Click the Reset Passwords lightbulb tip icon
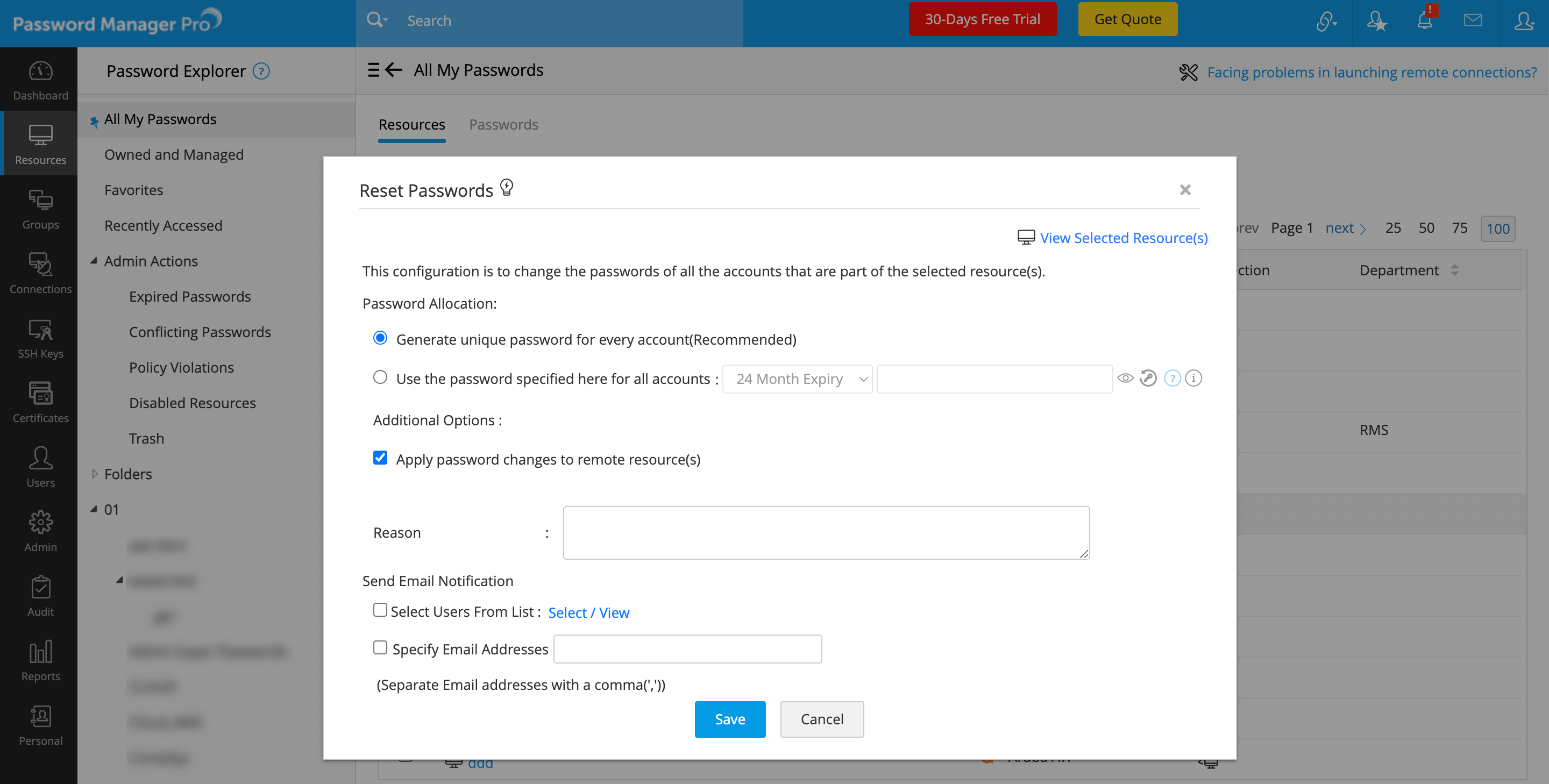Image resolution: width=1549 pixels, height=784 pixels. pos(507,188)
